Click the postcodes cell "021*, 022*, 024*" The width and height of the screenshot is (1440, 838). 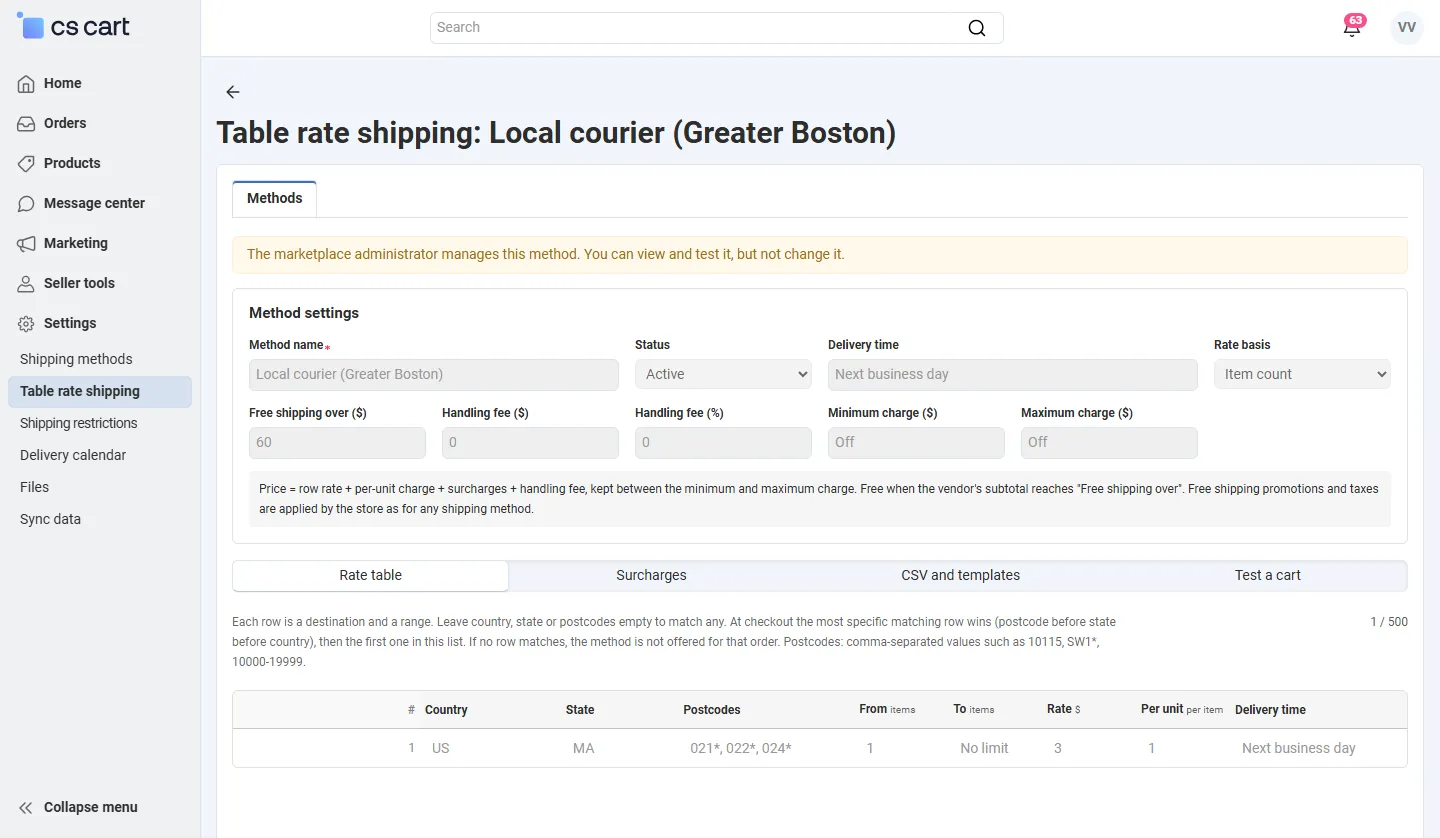coord(741,748)
